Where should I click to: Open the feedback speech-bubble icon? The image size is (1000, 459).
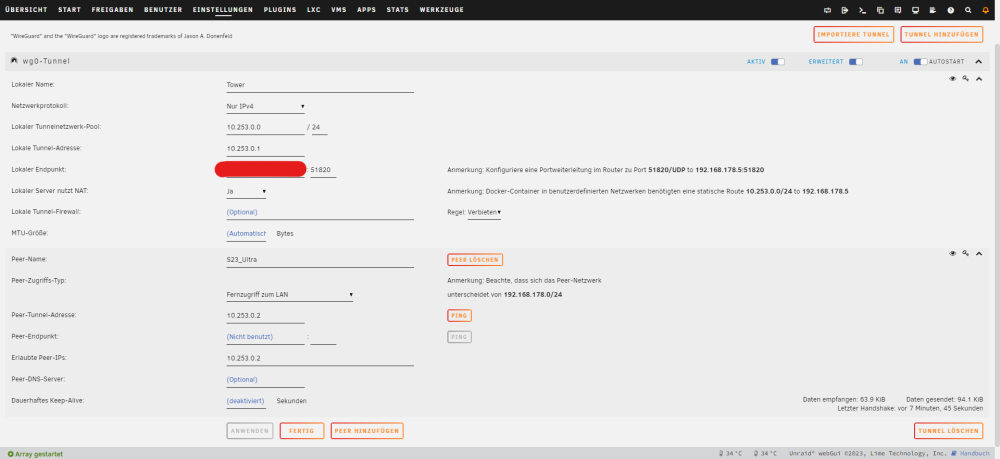[x=897, y=10]
